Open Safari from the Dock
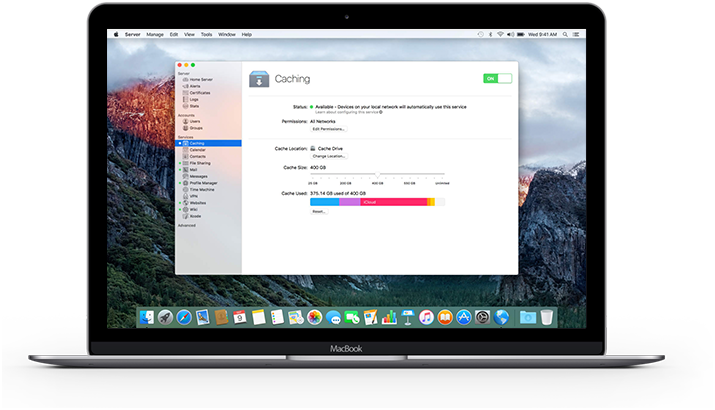 click(183, 317)
